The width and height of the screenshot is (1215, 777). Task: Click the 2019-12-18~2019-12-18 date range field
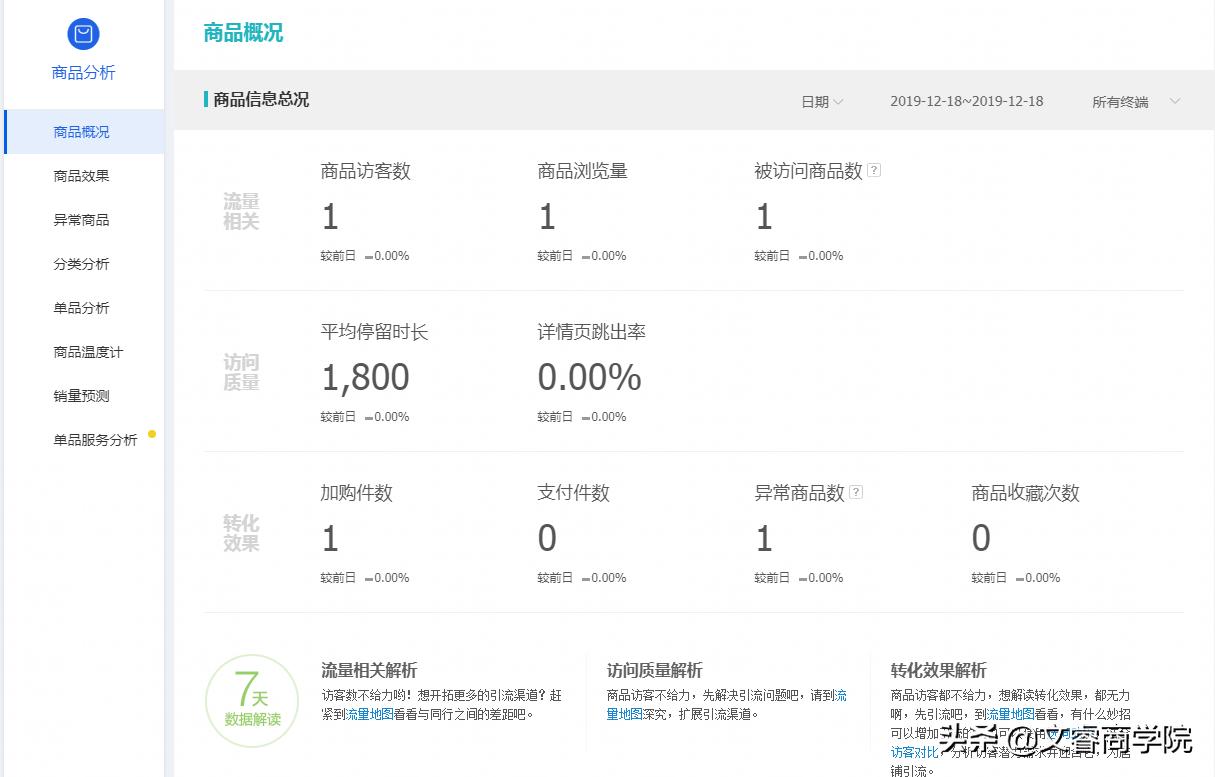coord(966,101)
